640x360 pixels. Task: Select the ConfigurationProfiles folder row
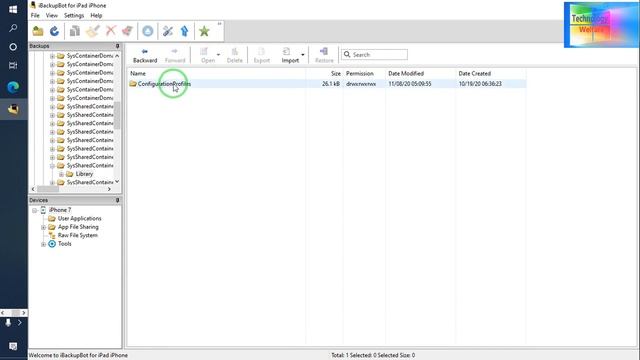point(327,84)
